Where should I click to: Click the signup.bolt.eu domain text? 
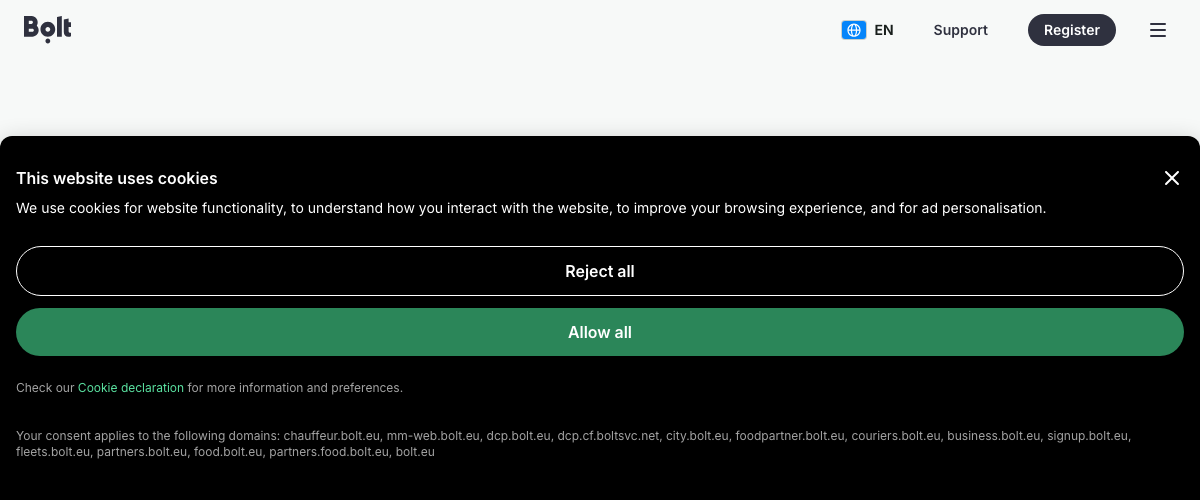click(x=1088, y=436)
